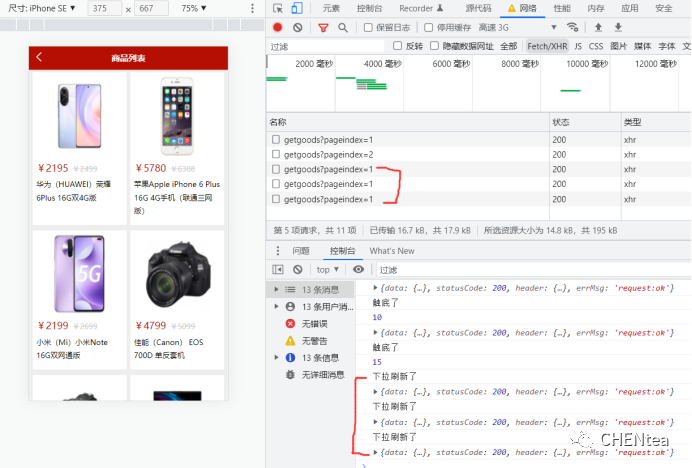692x468 pixels.
Task: Export HAR file with download arrow
Action: click(x=618, y=27)
